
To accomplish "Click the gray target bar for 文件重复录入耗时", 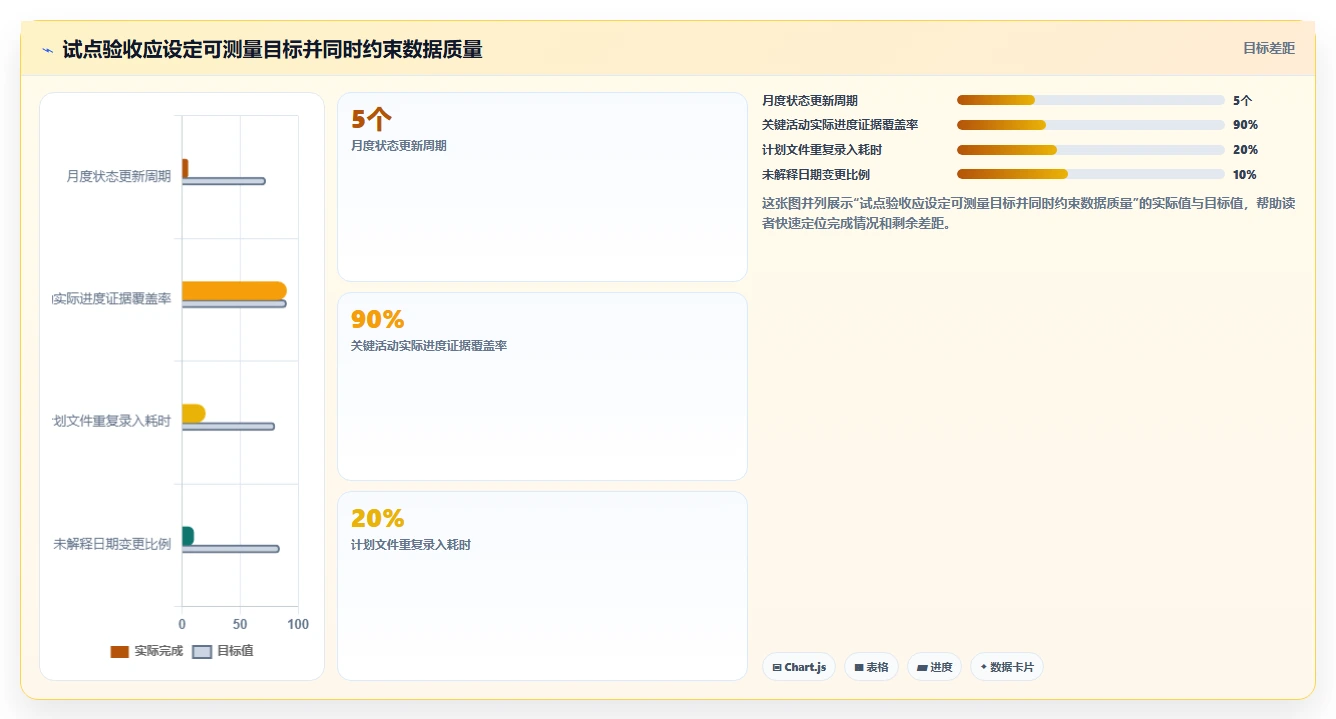I will click(228, 426).
